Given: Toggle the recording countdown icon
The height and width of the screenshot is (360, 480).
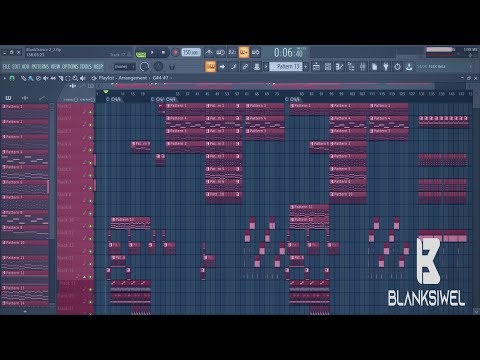Looking at the screenshot, I should [x=232, y=52].
